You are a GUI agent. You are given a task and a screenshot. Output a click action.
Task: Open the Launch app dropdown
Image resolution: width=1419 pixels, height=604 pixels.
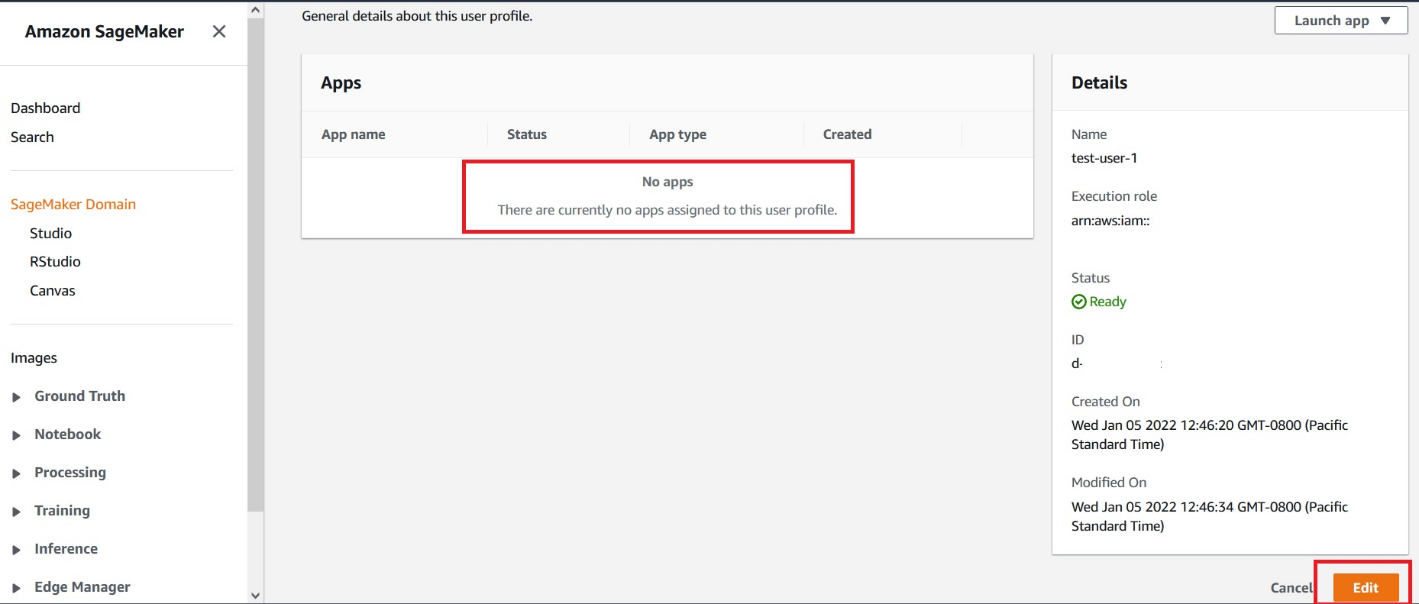point(1341,20)
